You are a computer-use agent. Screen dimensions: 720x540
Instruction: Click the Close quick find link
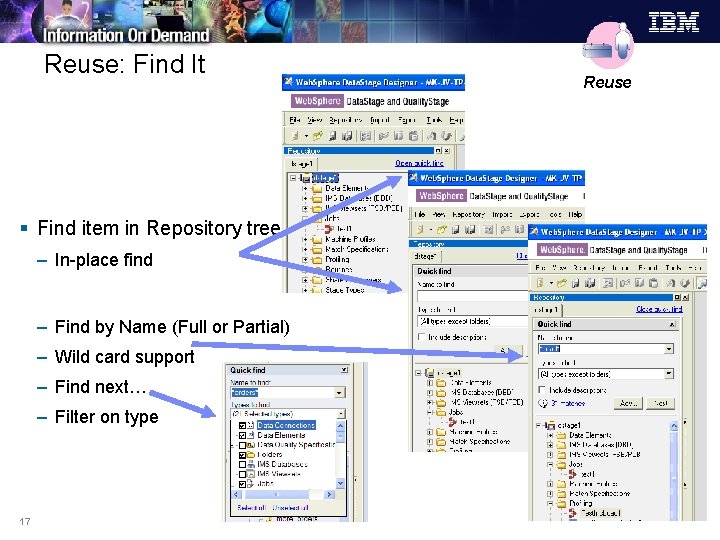click(x=659, y=309)
